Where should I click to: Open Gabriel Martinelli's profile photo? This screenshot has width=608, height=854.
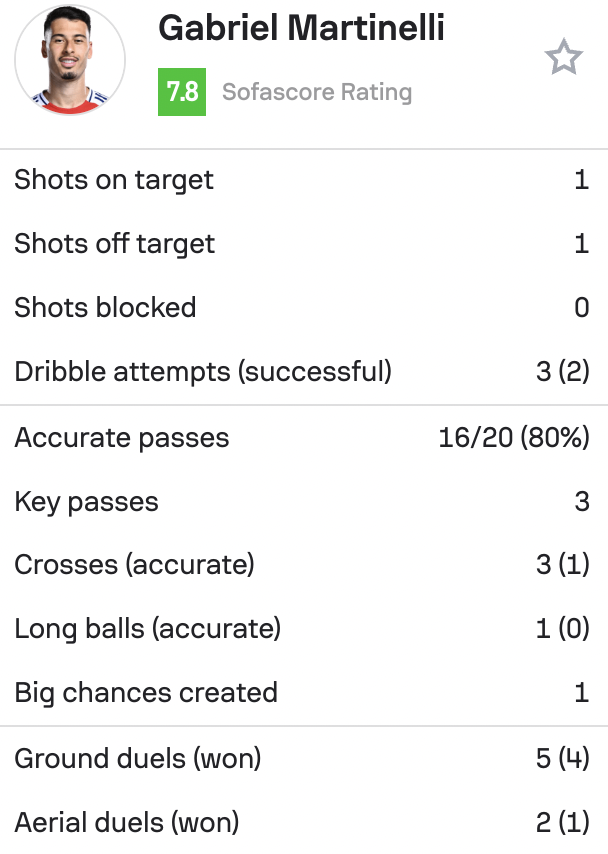tap(70, 59)
